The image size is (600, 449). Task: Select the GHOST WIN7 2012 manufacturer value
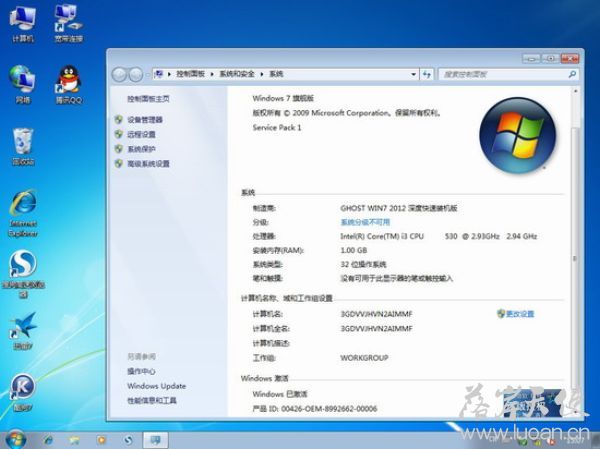pyautogui.click(x=399, y=208)
